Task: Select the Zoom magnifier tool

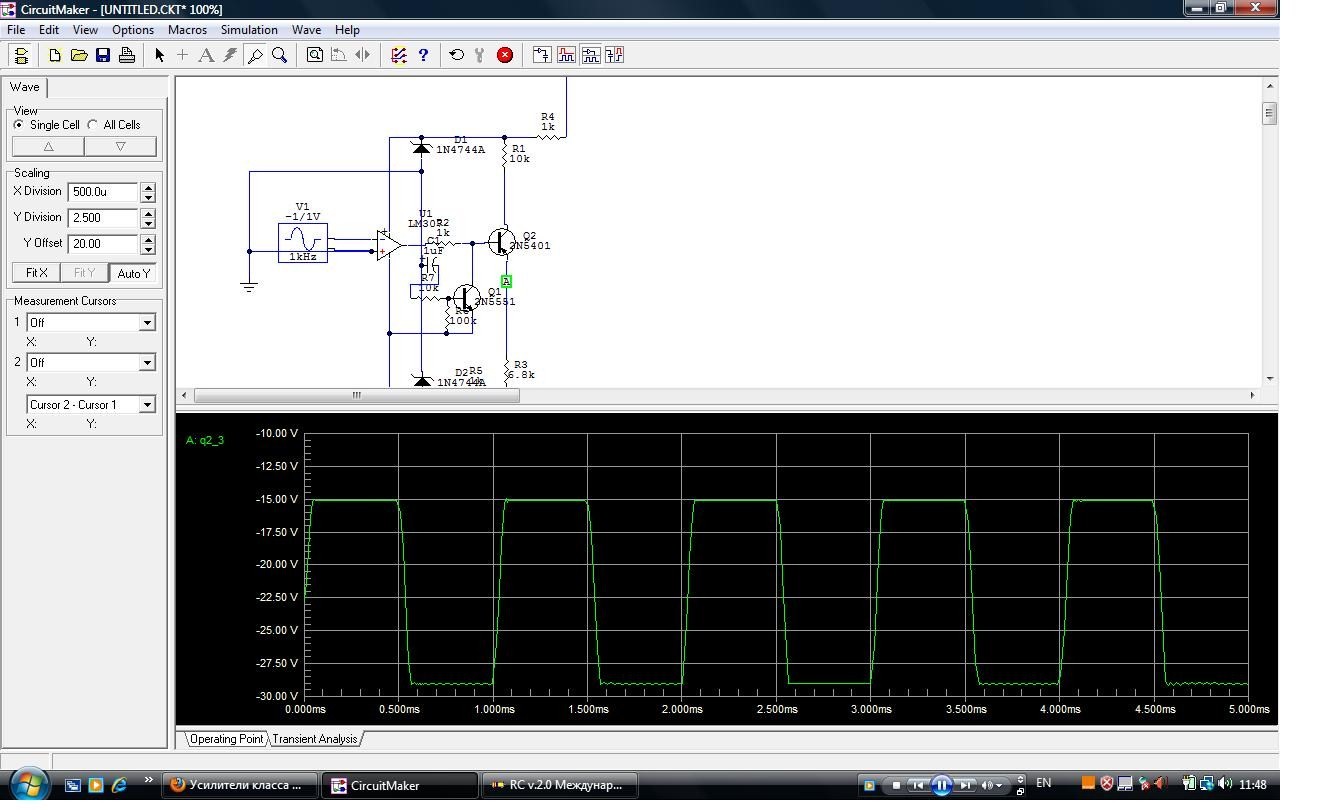Action: pyautogui.click(x=279, y=55)
